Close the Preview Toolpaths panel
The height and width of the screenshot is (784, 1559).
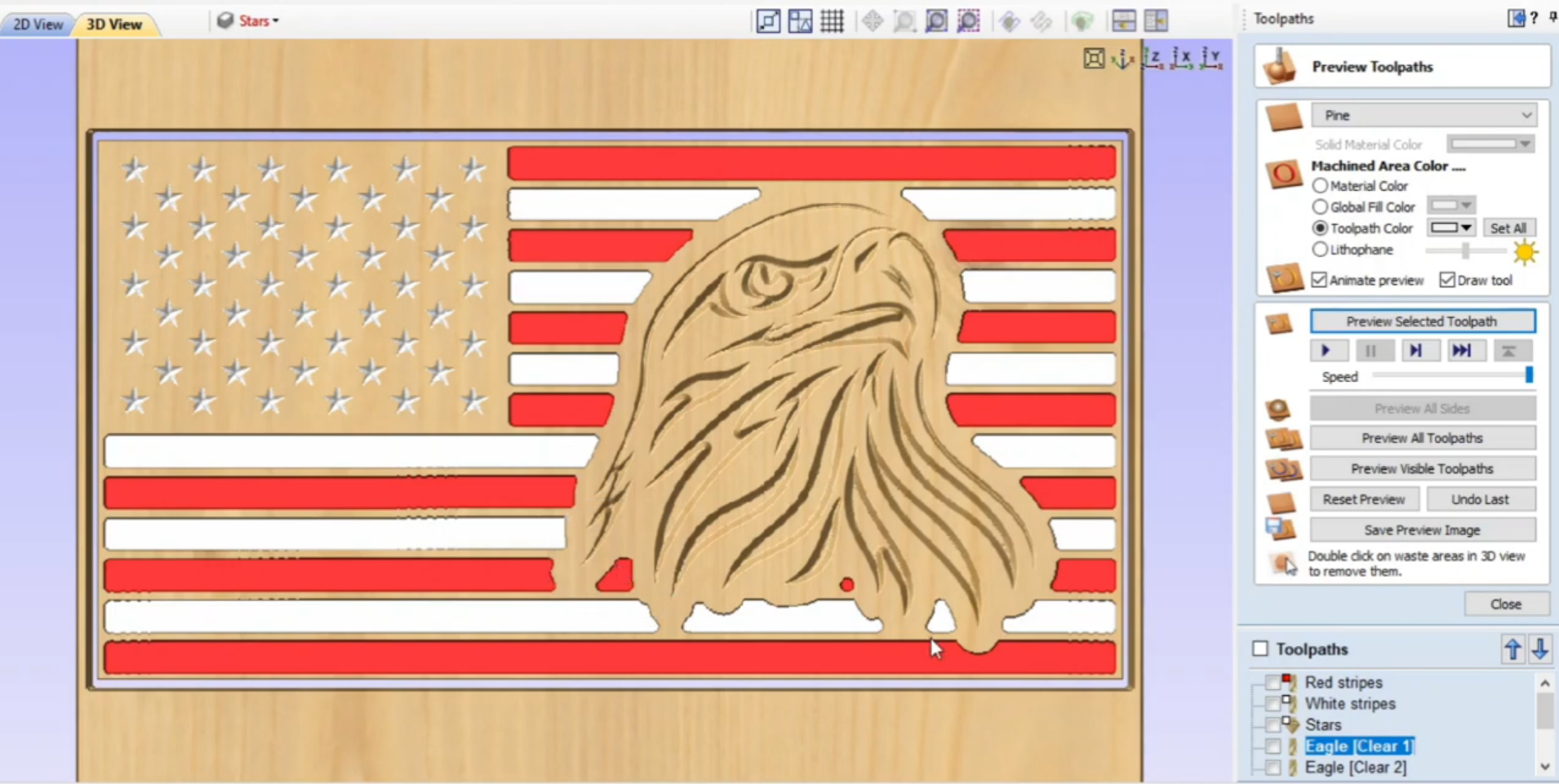1506,605
